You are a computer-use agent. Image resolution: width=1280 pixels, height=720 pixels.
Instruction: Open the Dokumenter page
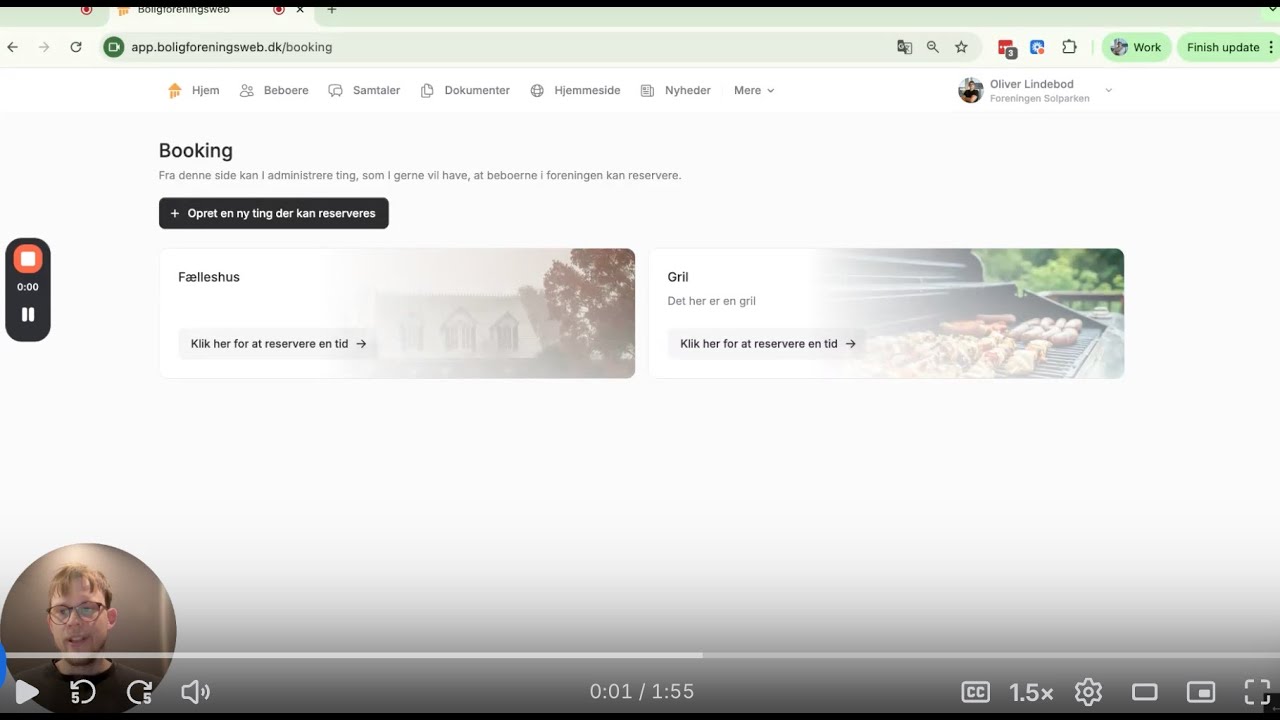tap(465, 90)
